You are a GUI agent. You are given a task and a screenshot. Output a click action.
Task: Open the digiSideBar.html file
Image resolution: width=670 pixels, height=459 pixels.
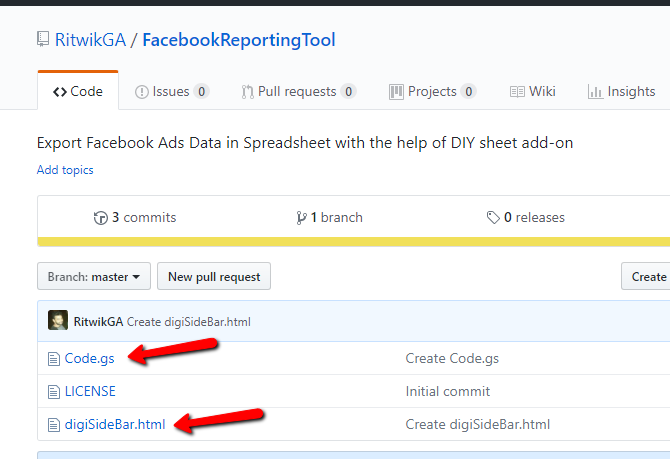pyautogui.click(x=115, y=424)
